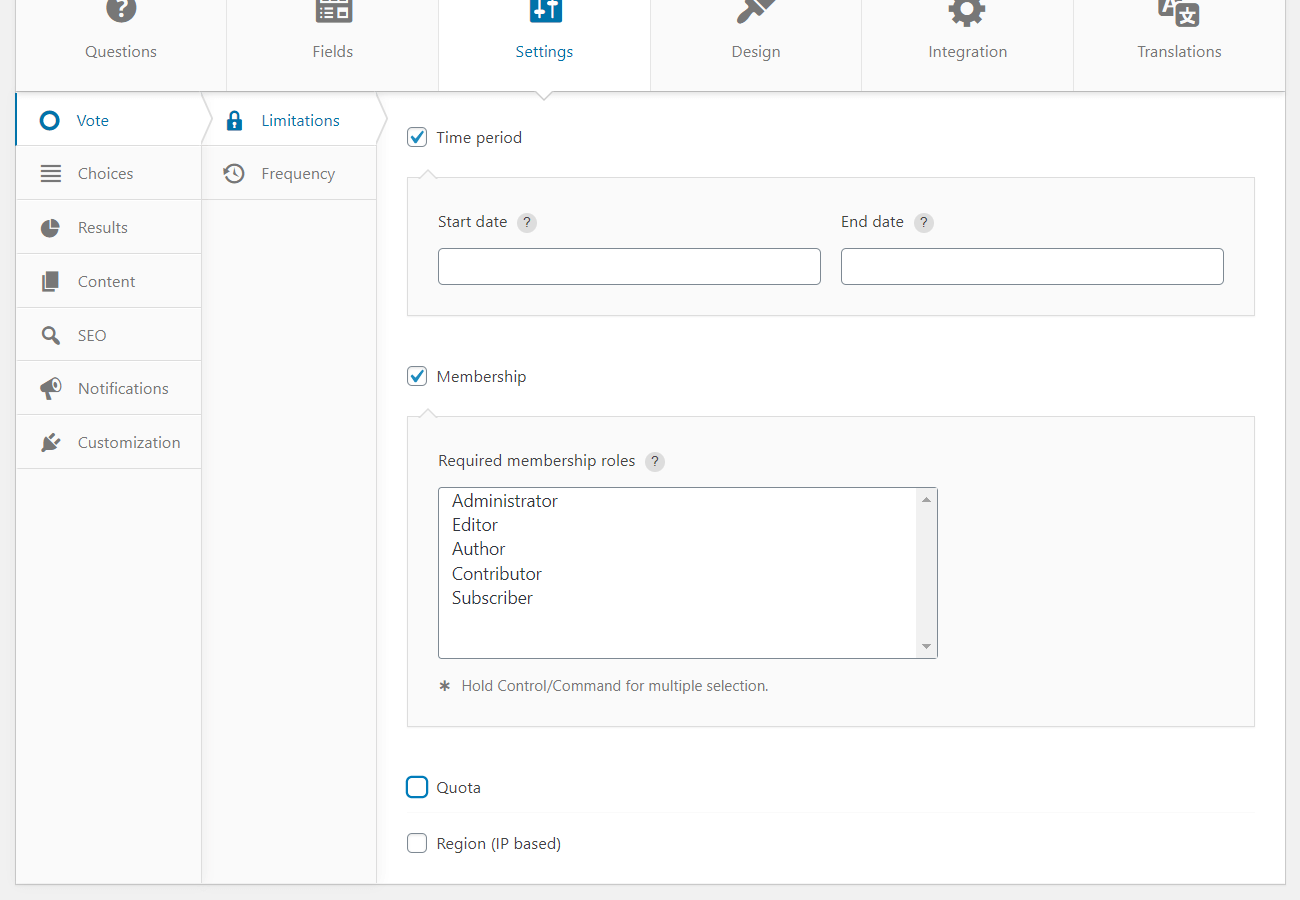Click the roles list scroll-up arrow
Image resolution: width=1300 pixels, height=900 pixels.
click(927, 499)
